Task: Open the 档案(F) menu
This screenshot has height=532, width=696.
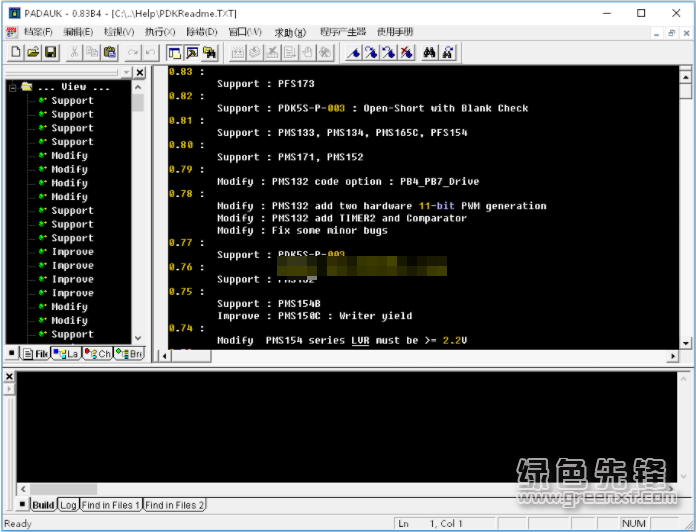Action: [x=38, y=32]
